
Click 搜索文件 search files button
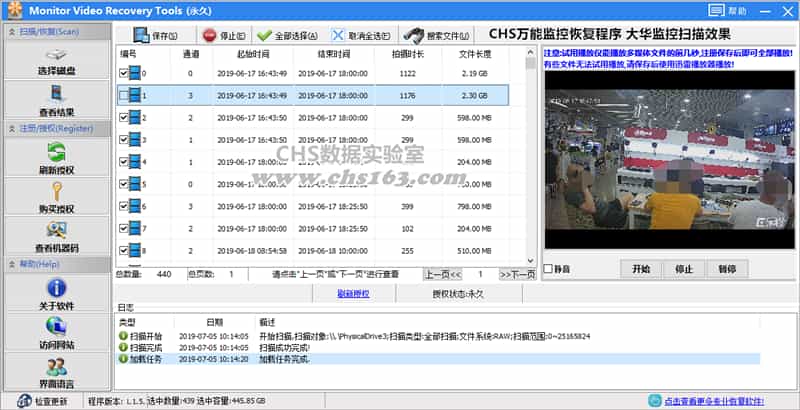(x=436, y=36)
